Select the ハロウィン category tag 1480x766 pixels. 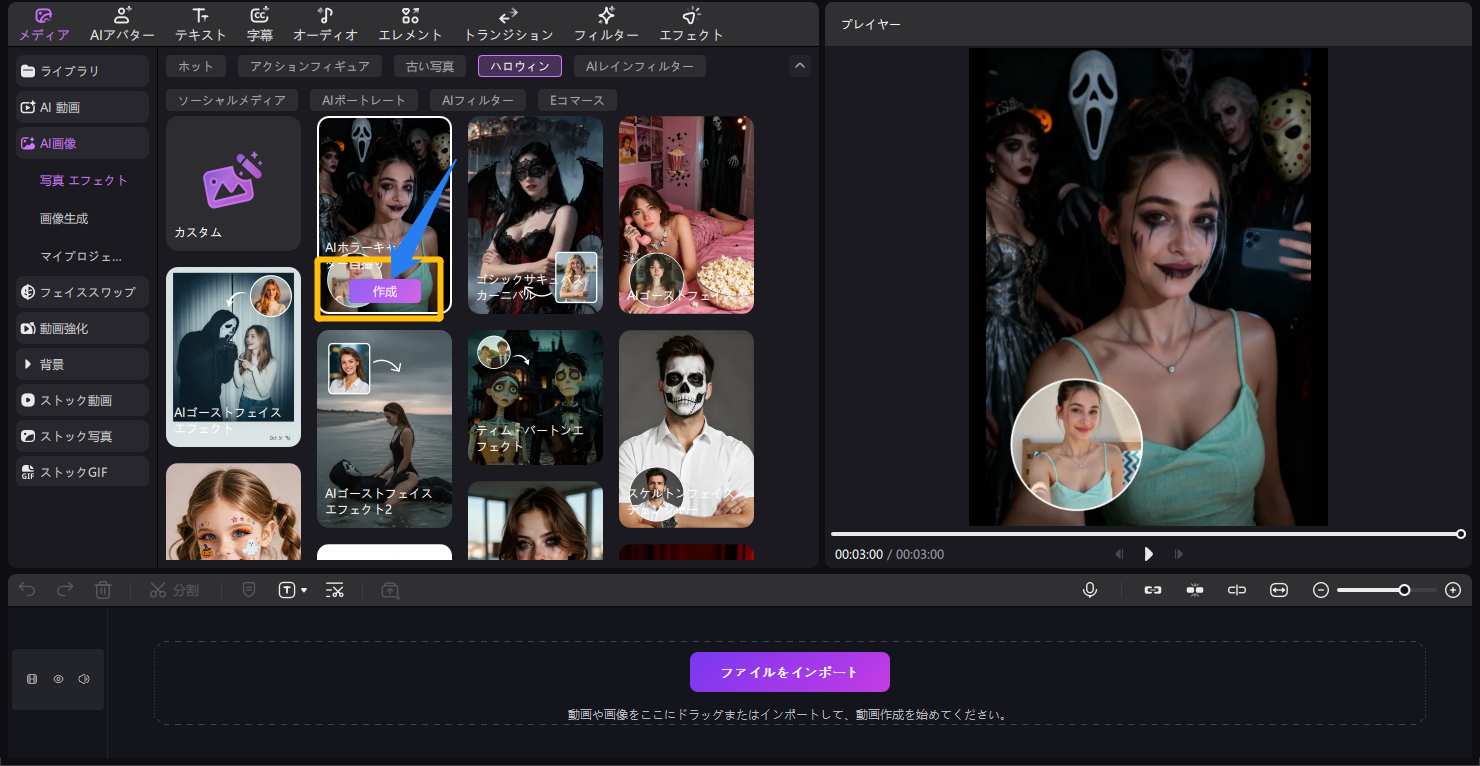click(x=519, y=66)
